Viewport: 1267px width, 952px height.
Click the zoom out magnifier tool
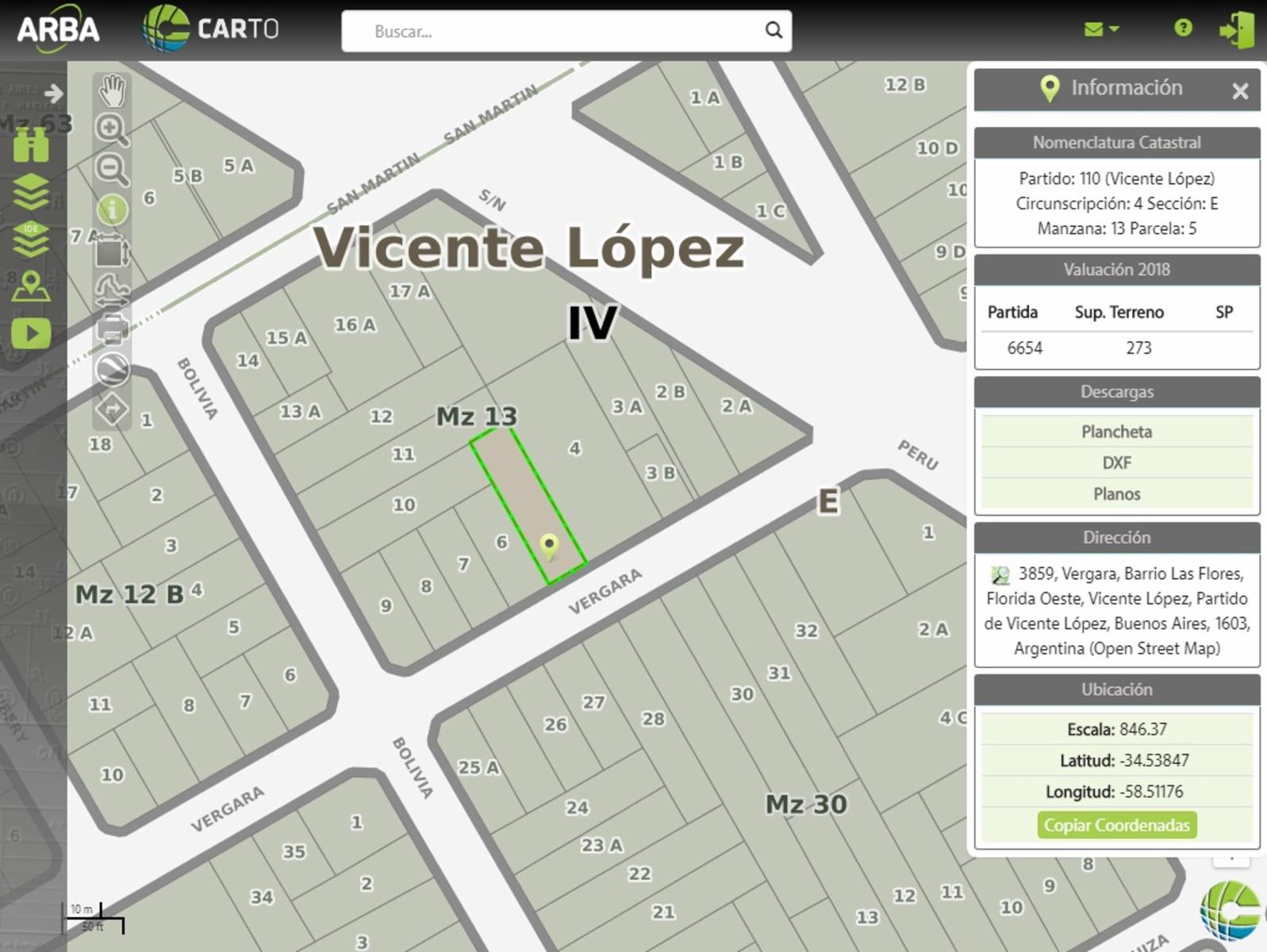pyautogui.click(x=111, y=169)
